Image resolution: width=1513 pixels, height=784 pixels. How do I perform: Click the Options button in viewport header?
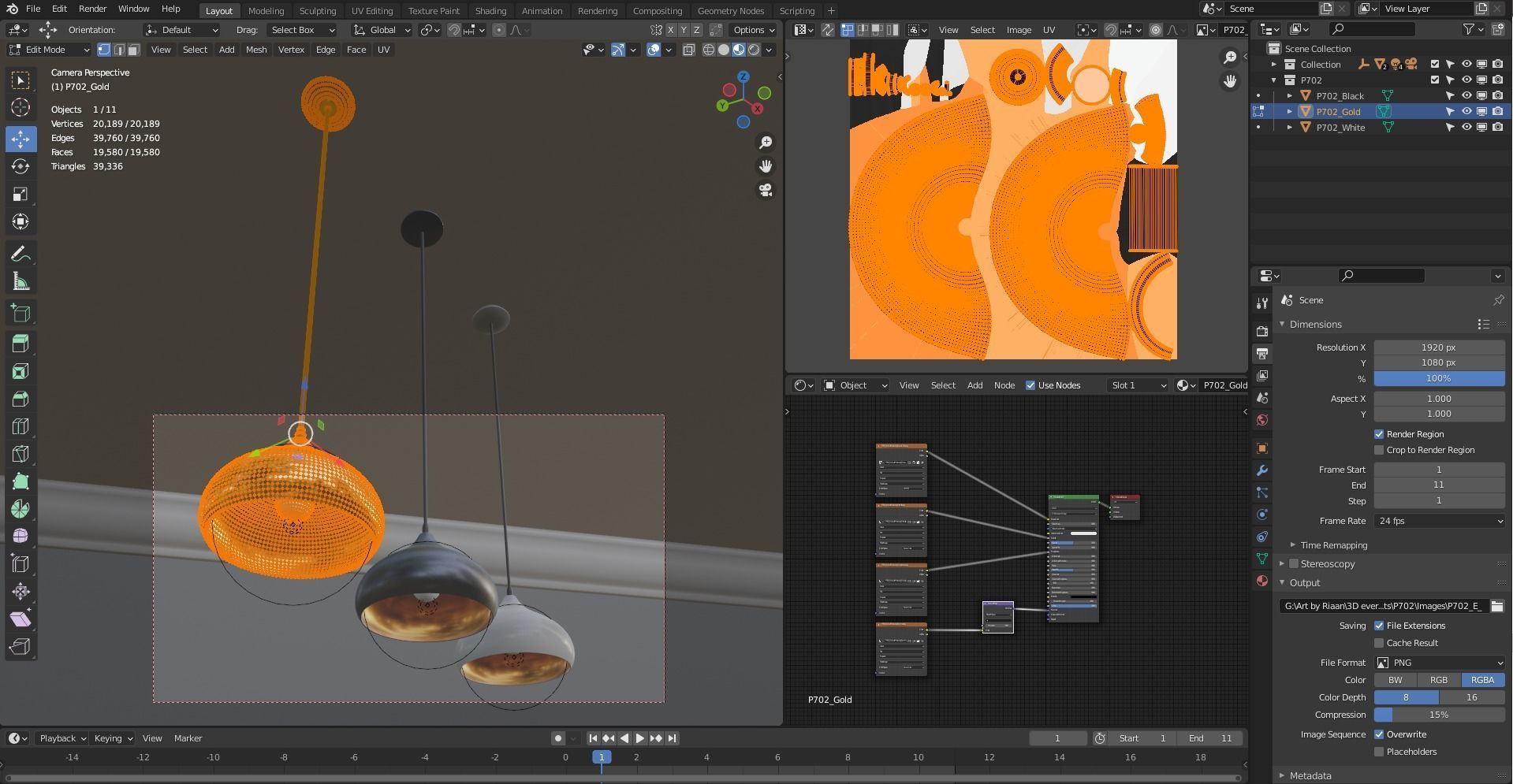pos(754,30)
